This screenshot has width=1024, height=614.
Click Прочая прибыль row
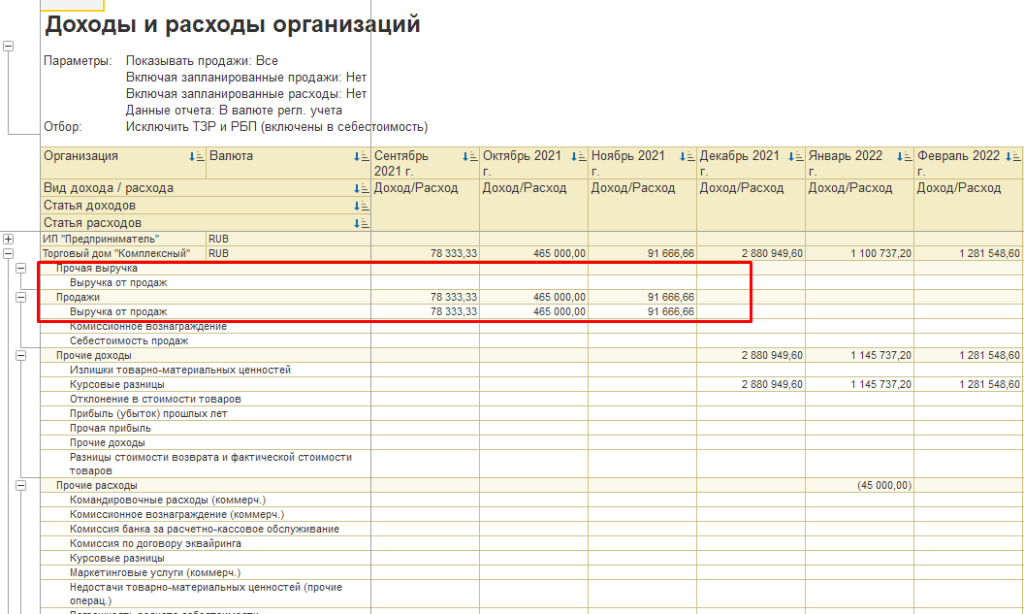pos(110,428)
